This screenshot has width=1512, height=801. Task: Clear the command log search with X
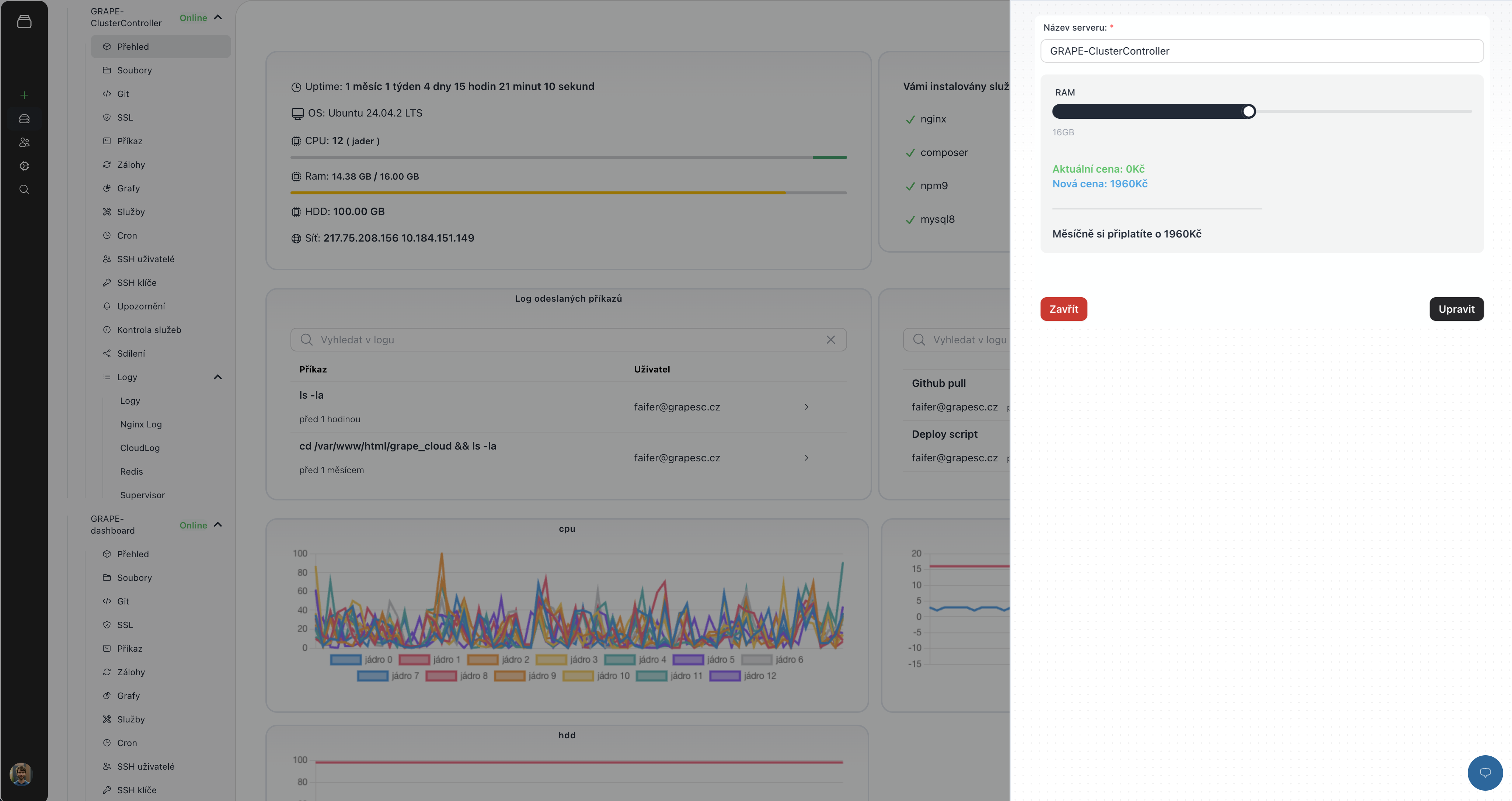tap(830, 340)
